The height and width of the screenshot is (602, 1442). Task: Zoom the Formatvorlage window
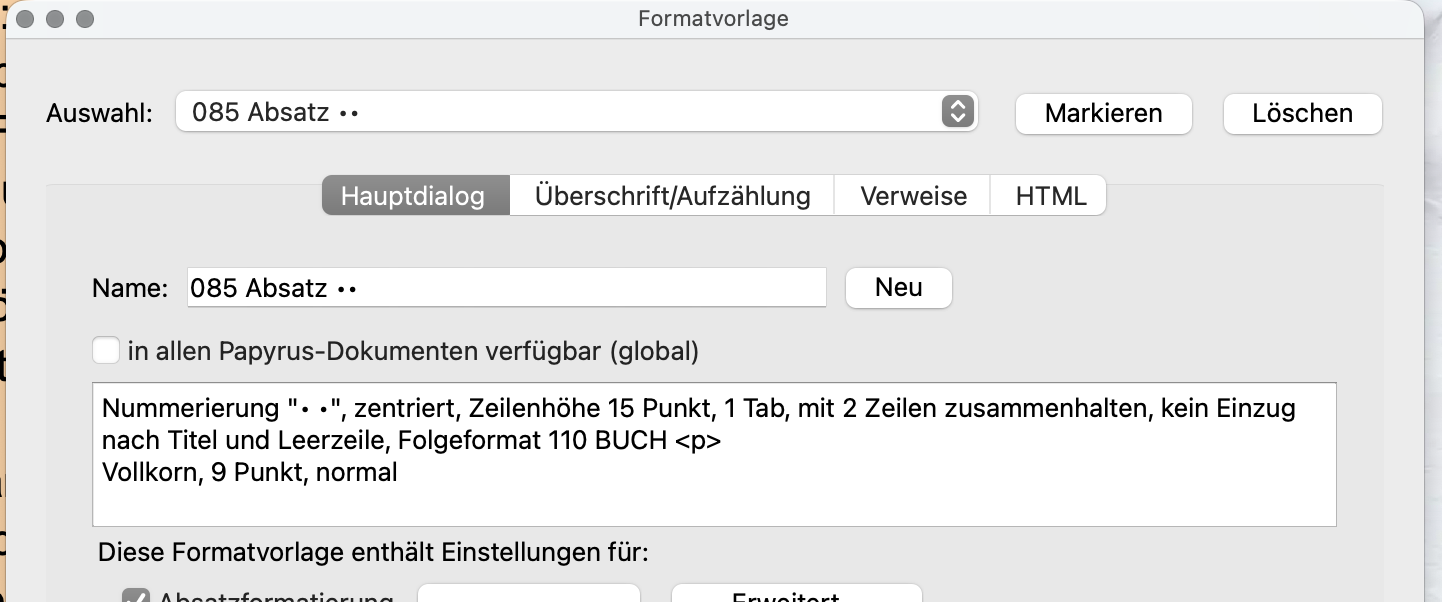coord(85,19)
